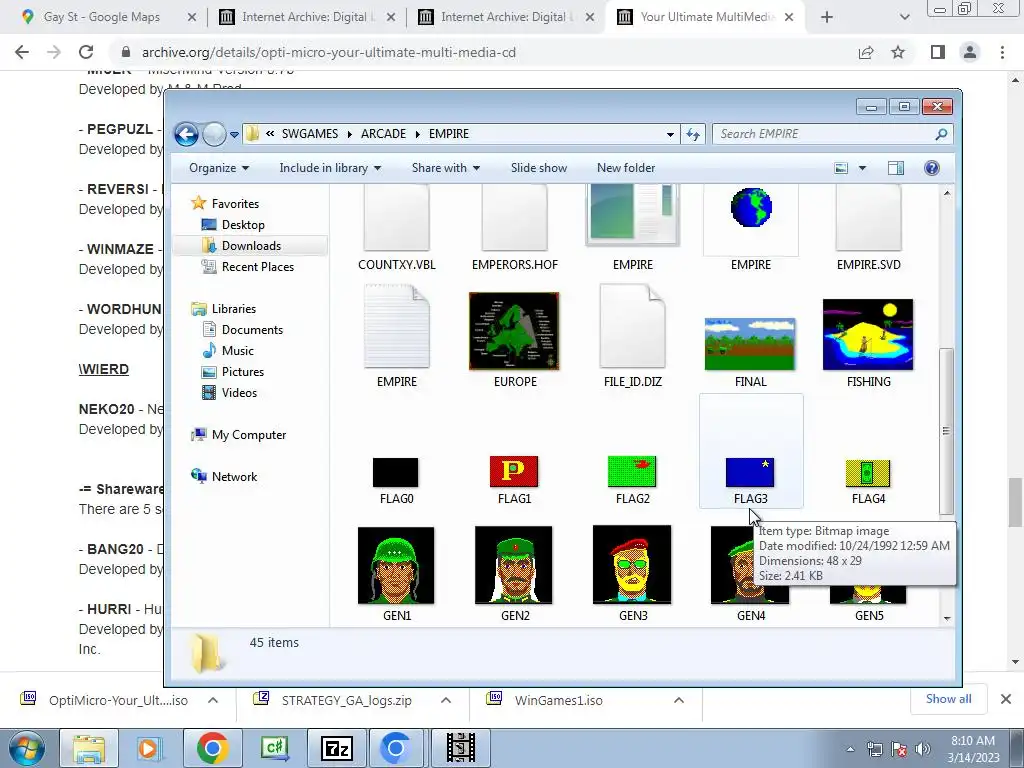Open the Pictures library
This screenshot has height=768, width=1024.
point(242,372)
